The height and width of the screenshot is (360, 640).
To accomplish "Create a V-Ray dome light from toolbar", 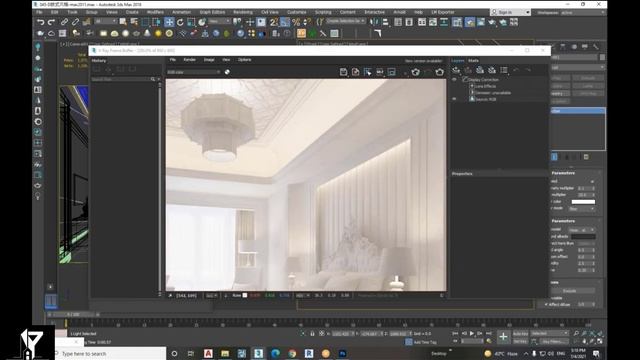I will 115,33.
